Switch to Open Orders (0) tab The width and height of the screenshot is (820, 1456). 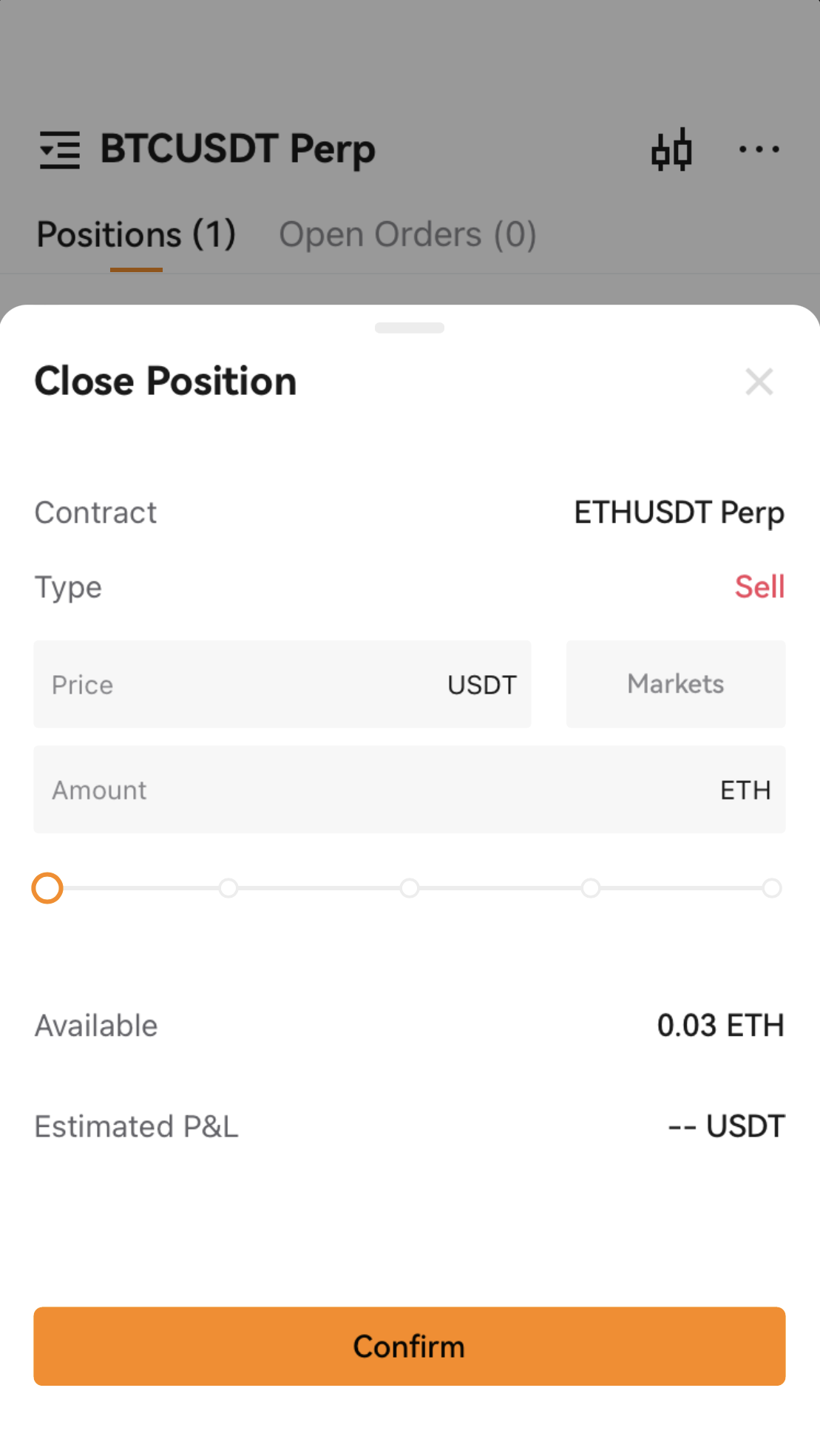click(407, 235)
